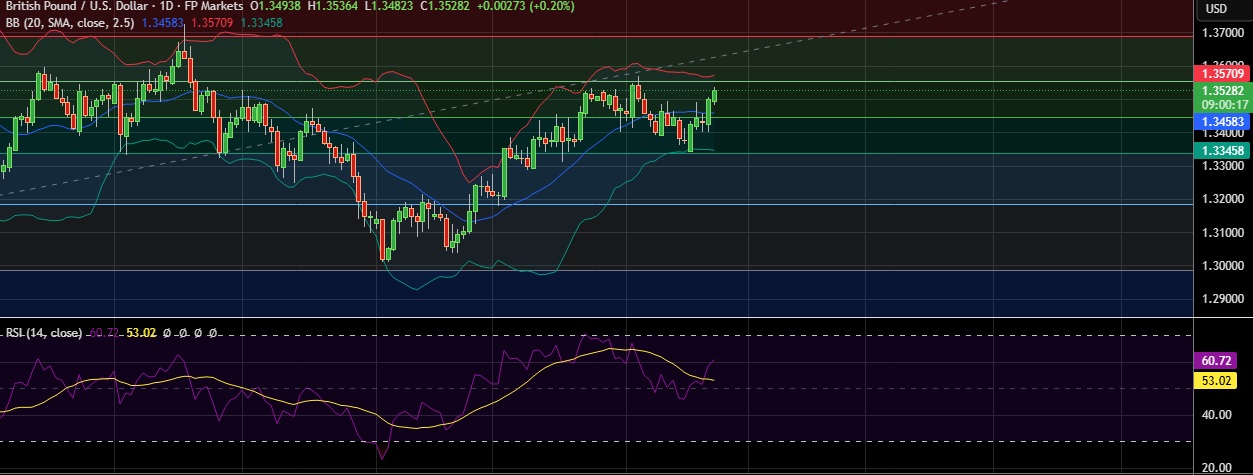Click the 1.33000 price scale label
Image resolution: width=1253 pixels, height=475 pixels.
1223,166
